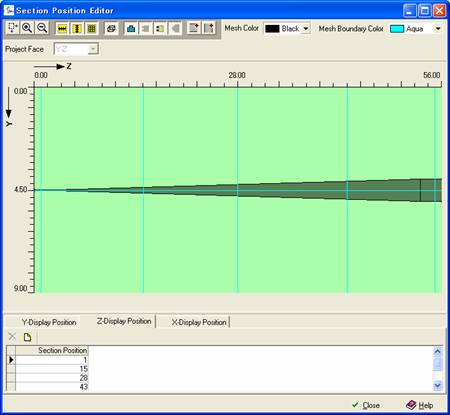Screen dimensions: 450x415
Task: Click the 3D box view icon
Action: pyautogui.click(x=111, y=29)
